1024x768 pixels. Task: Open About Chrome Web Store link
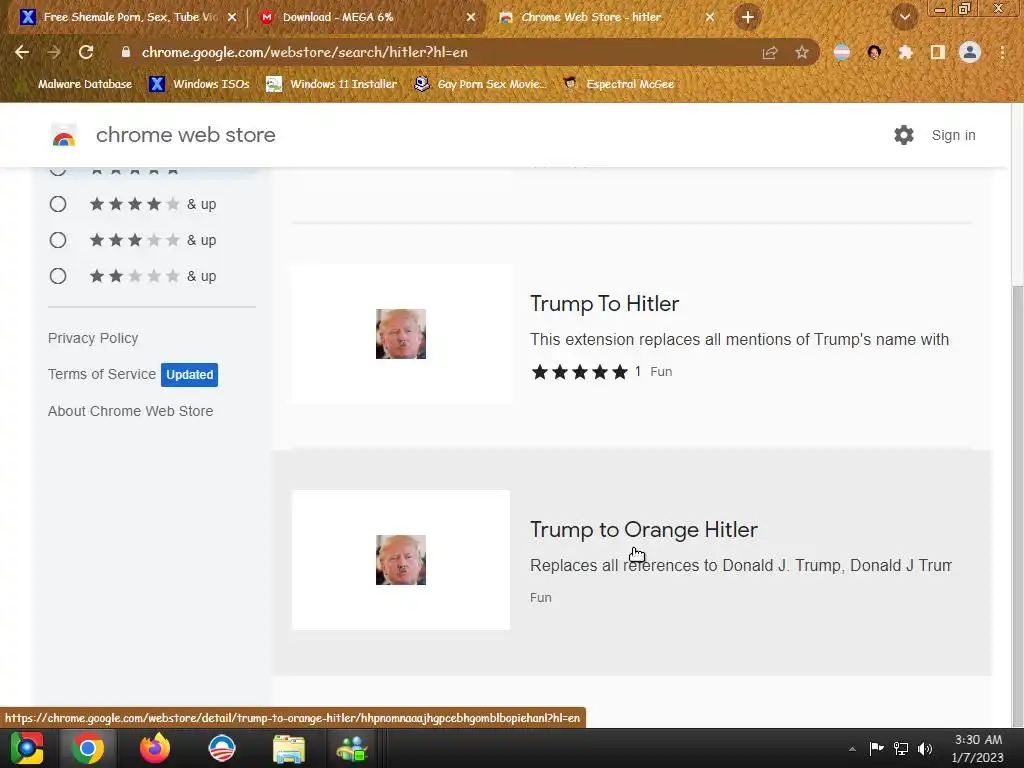click(x=131, y=411)
